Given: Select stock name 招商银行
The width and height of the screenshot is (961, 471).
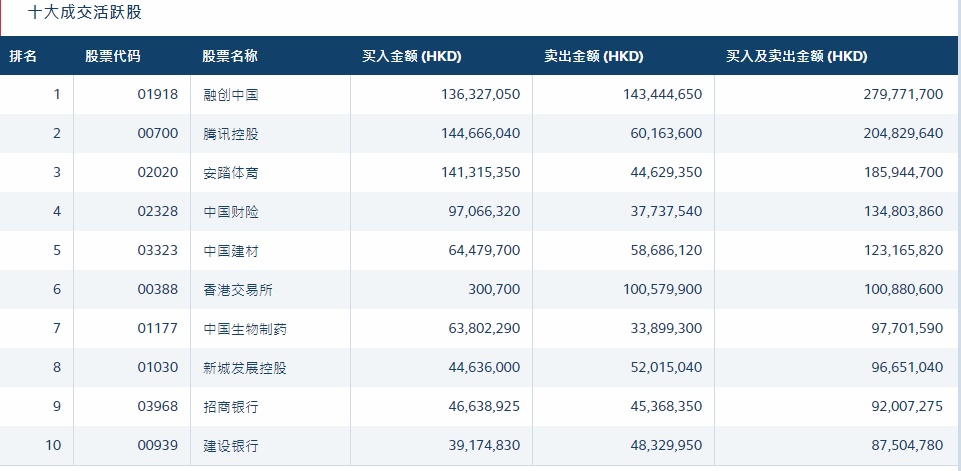Looking at the screenshot, I should point(230,407).
